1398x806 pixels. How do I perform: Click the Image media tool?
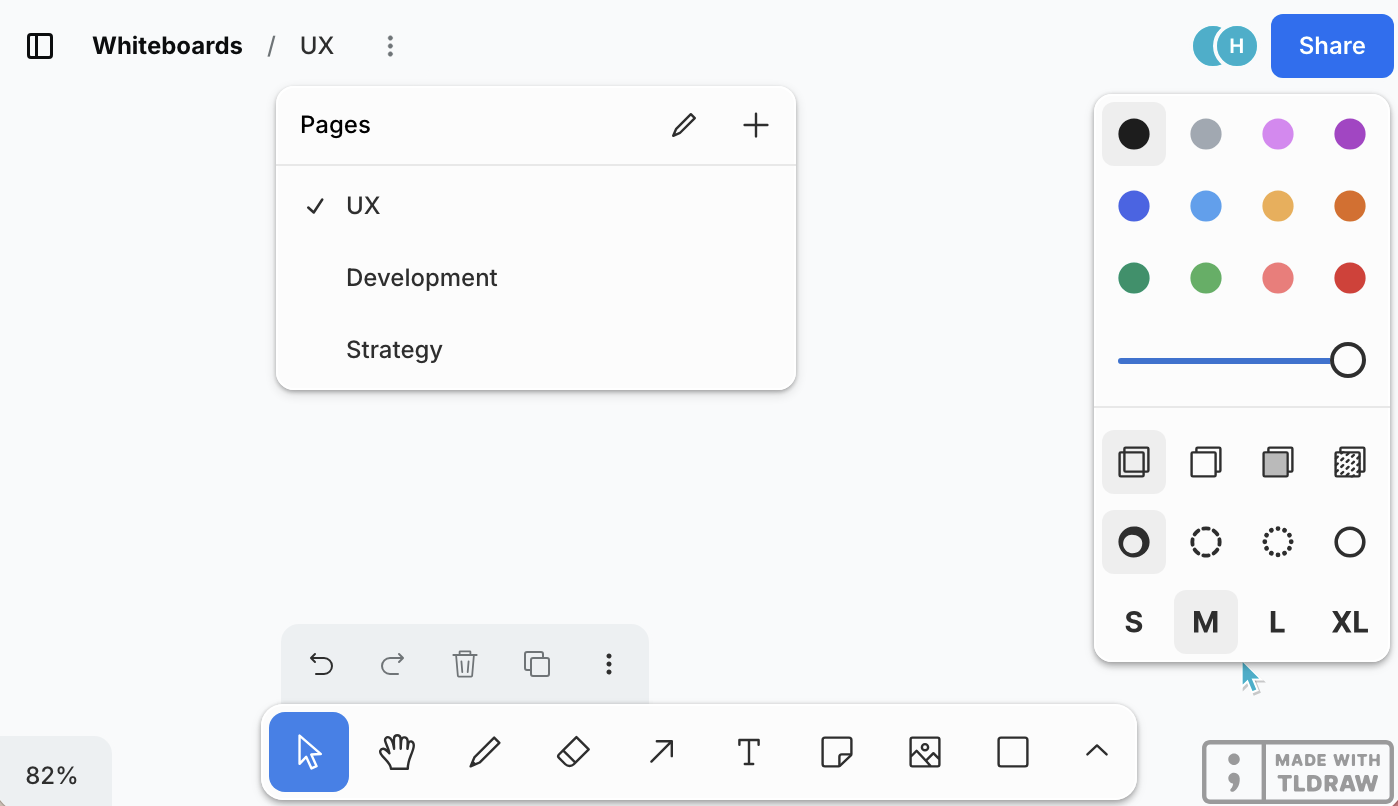(925, 752)
